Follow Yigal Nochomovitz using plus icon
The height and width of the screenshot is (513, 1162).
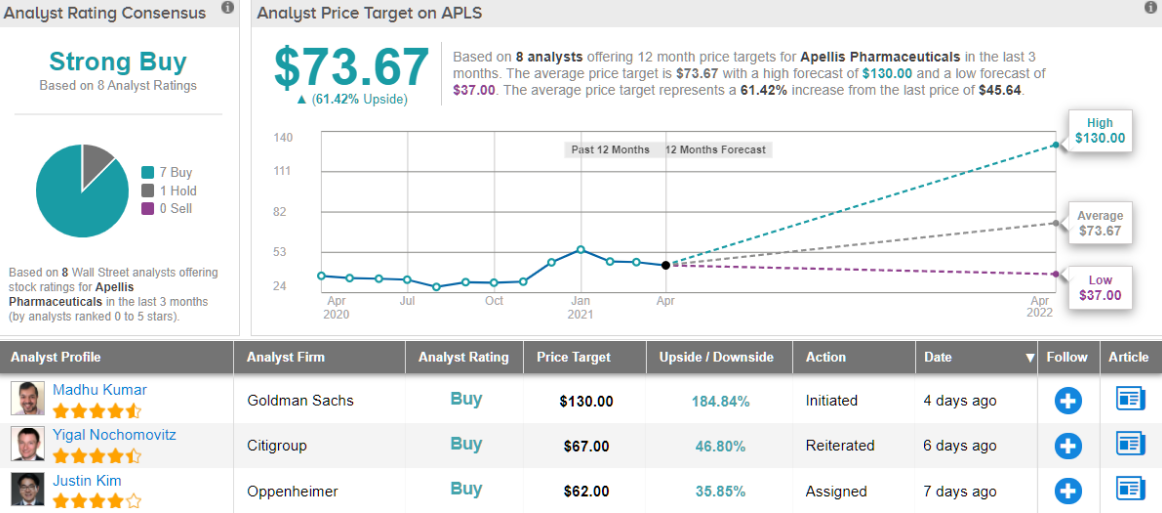pyautogui.click(x=1068, y=446)
